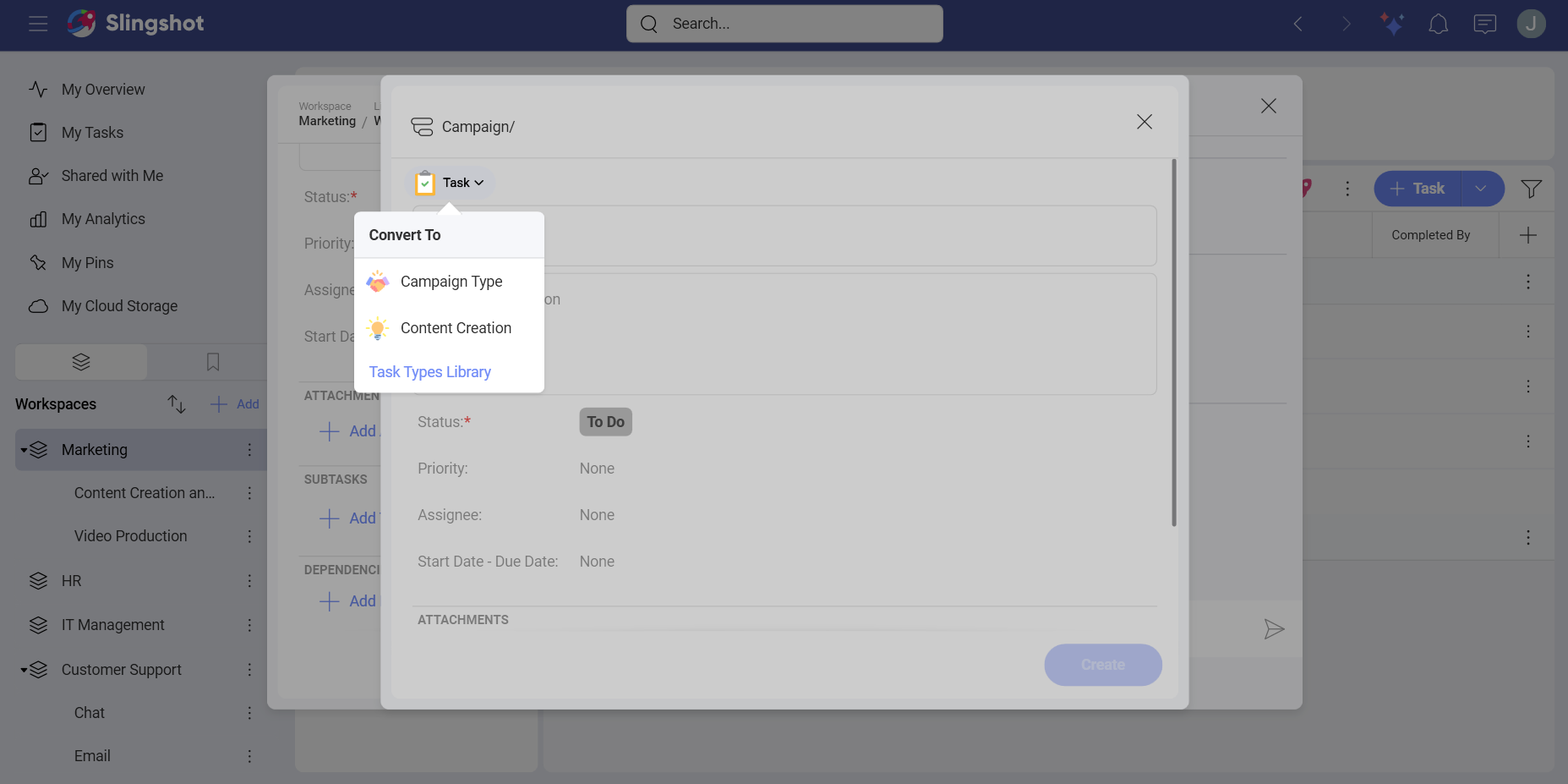Click the To Do status badge
The image size is (1568, 784).
click(x=605, y=422)
